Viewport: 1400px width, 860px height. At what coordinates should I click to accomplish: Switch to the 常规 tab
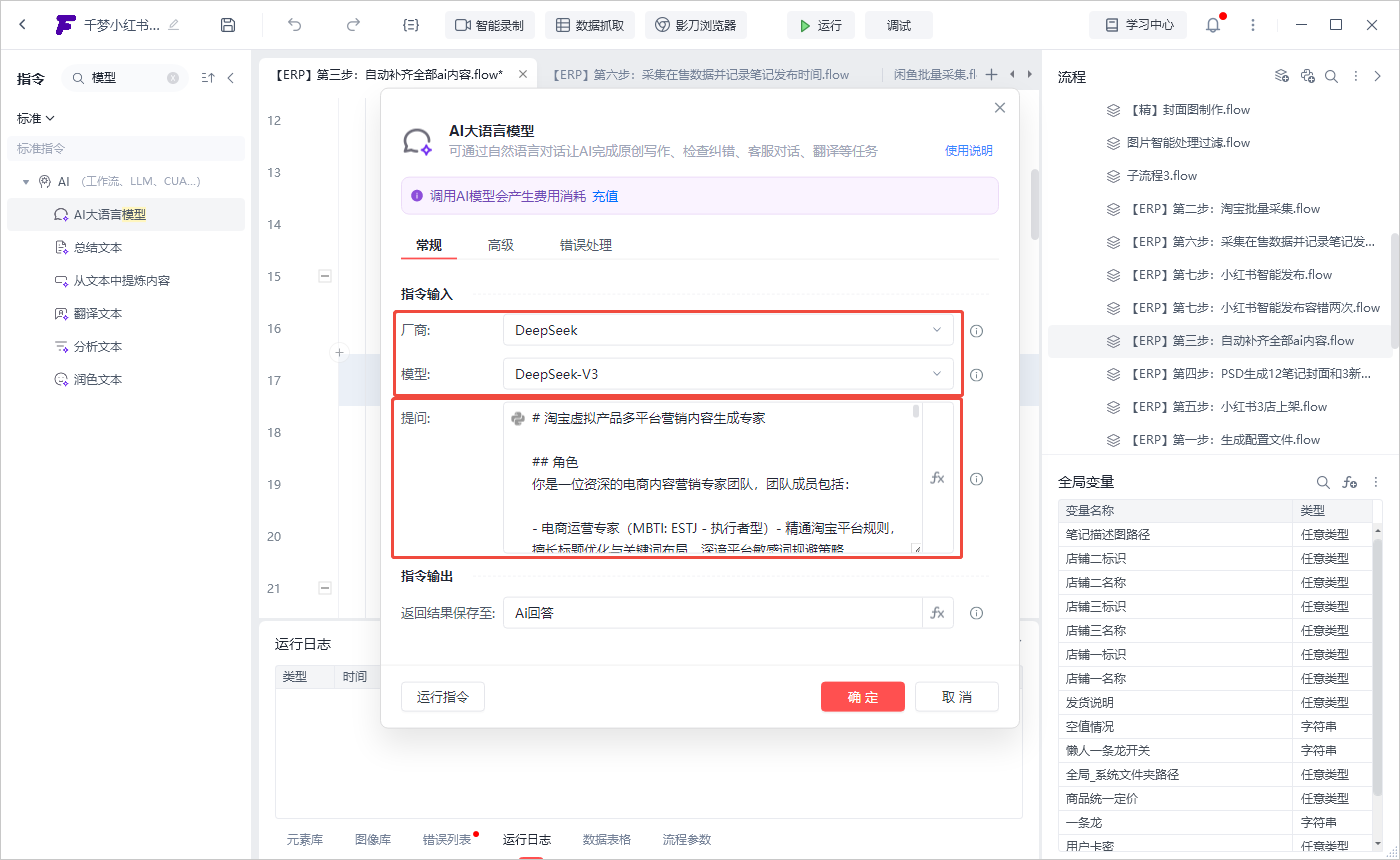(x=429, y=245)
